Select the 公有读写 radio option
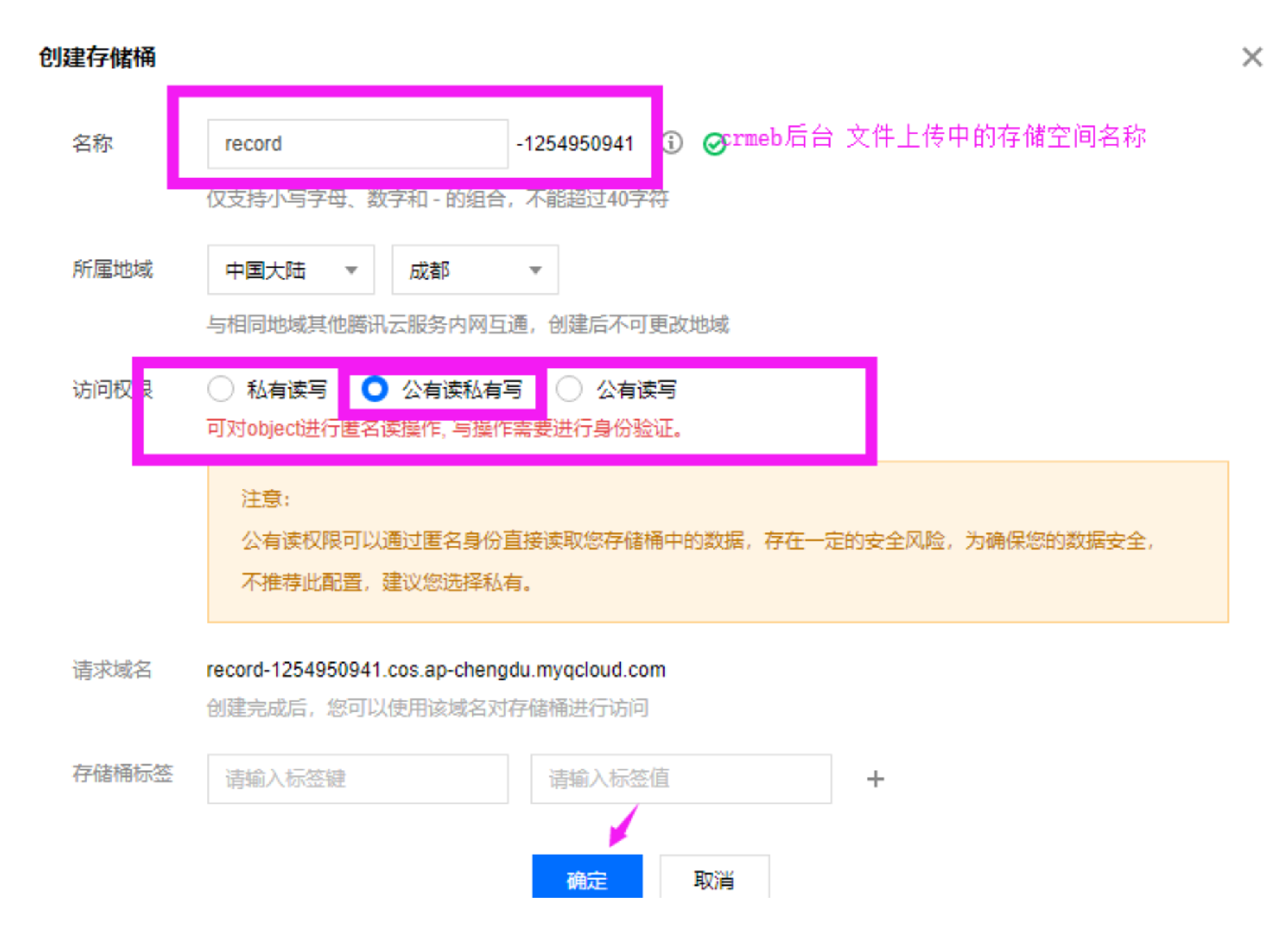The height and width of the screenshot is (936, 1288). pyautogui.click(x=569, y=389)
